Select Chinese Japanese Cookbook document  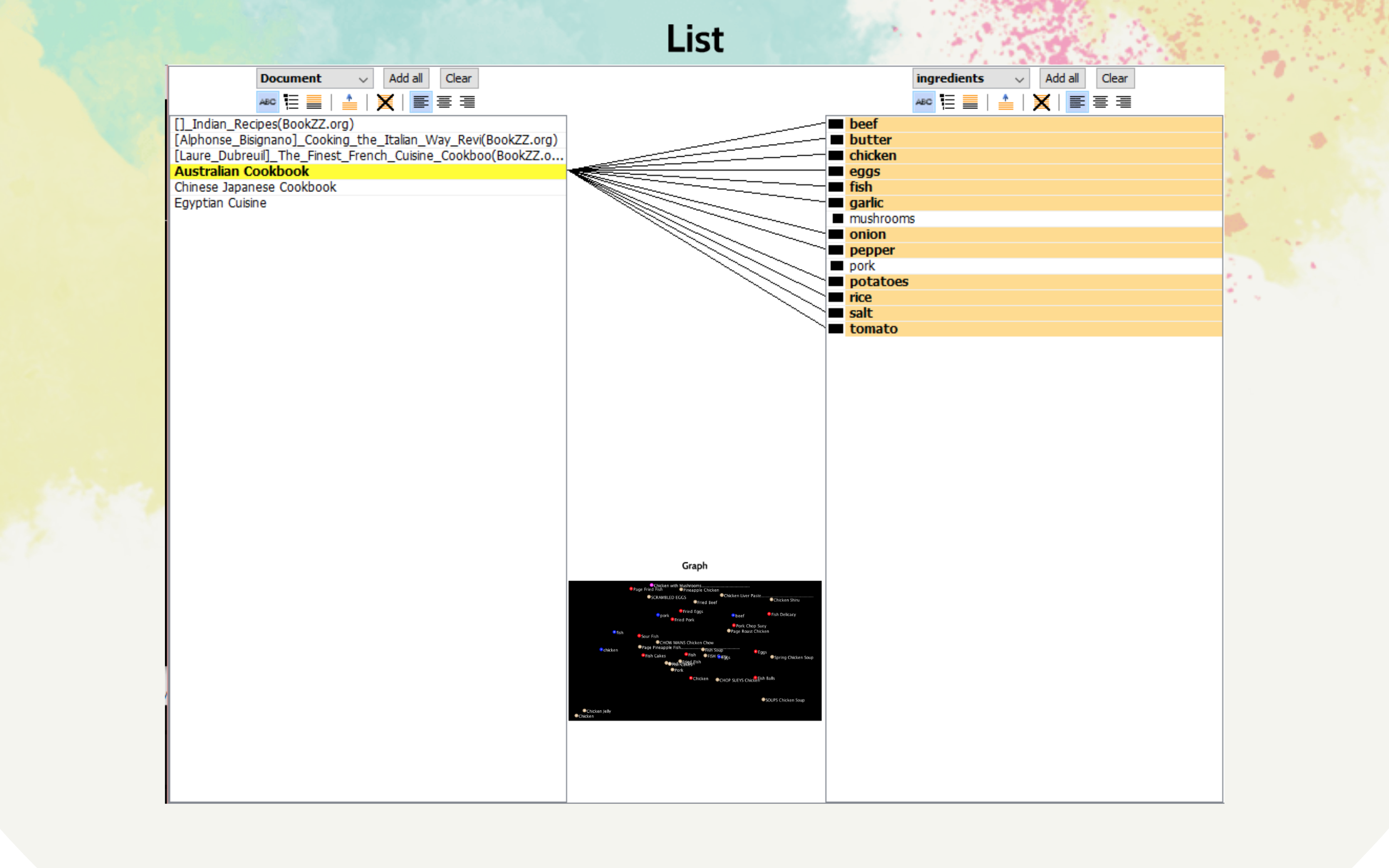(368, 187)
